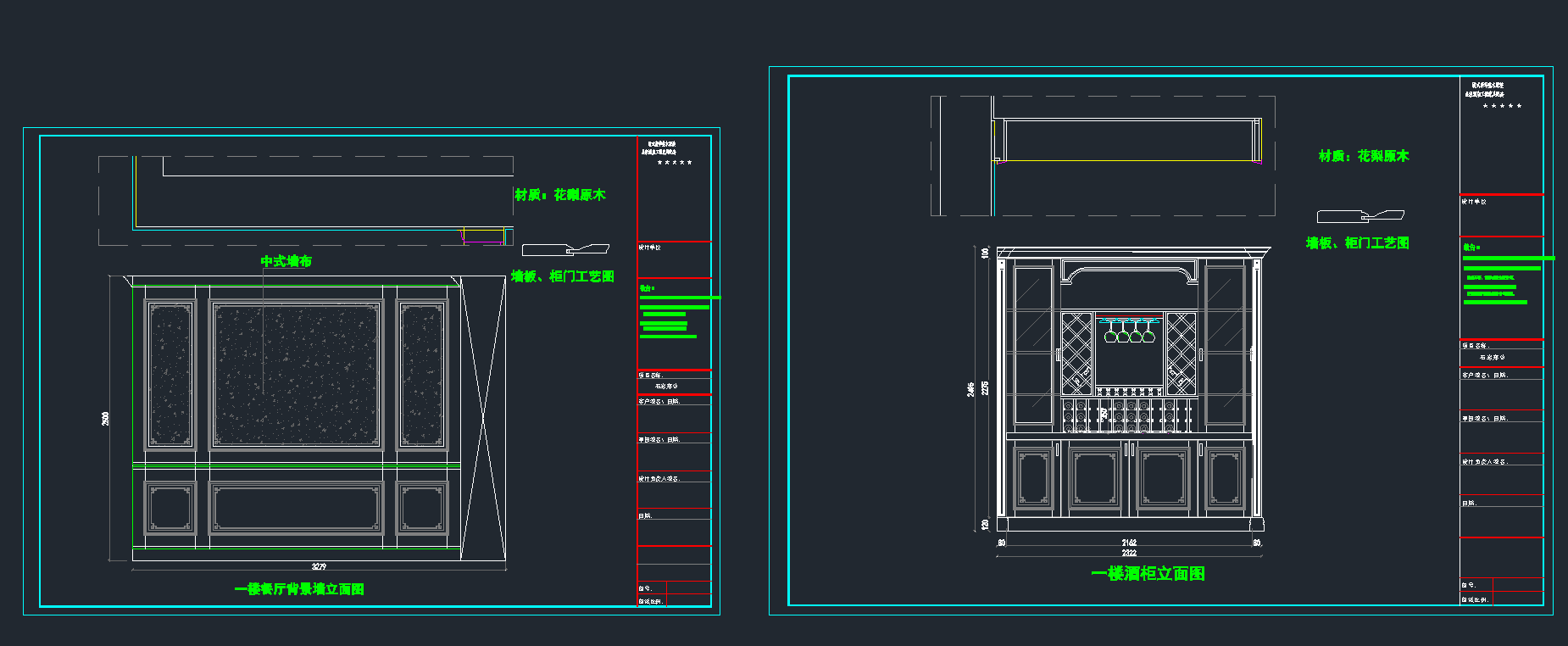This screenshot has width=1568, height=646.
Task: Select the 2322 overall width dimension
Action: coord(1129,553)
